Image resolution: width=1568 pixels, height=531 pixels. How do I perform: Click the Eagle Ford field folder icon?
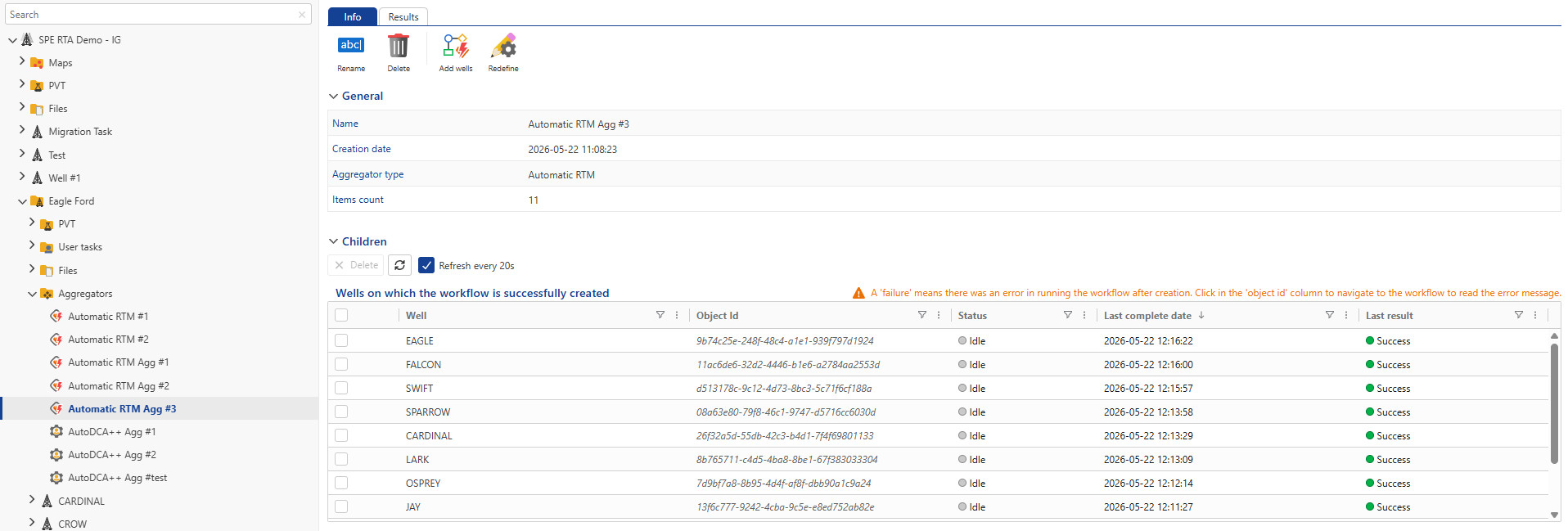37,201
